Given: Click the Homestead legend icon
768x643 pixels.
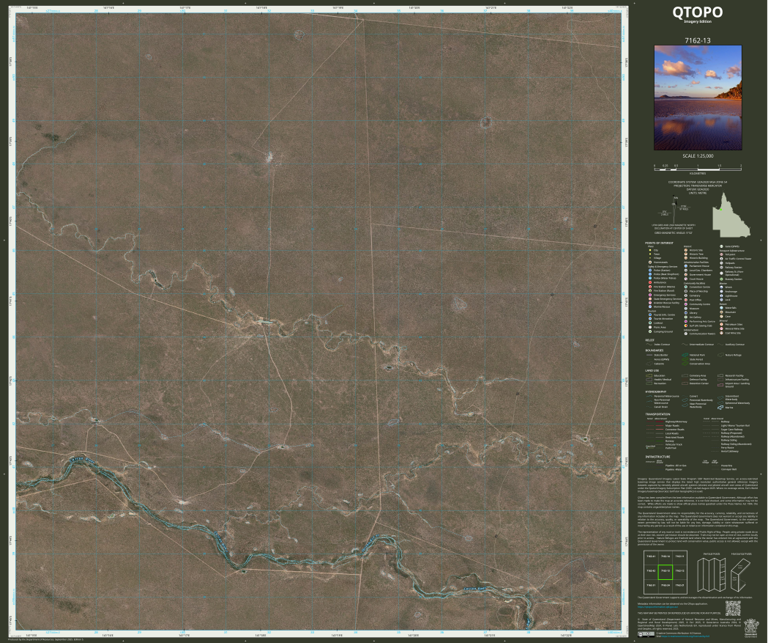Looking at the screenshot, I should (x=650, y=262).
